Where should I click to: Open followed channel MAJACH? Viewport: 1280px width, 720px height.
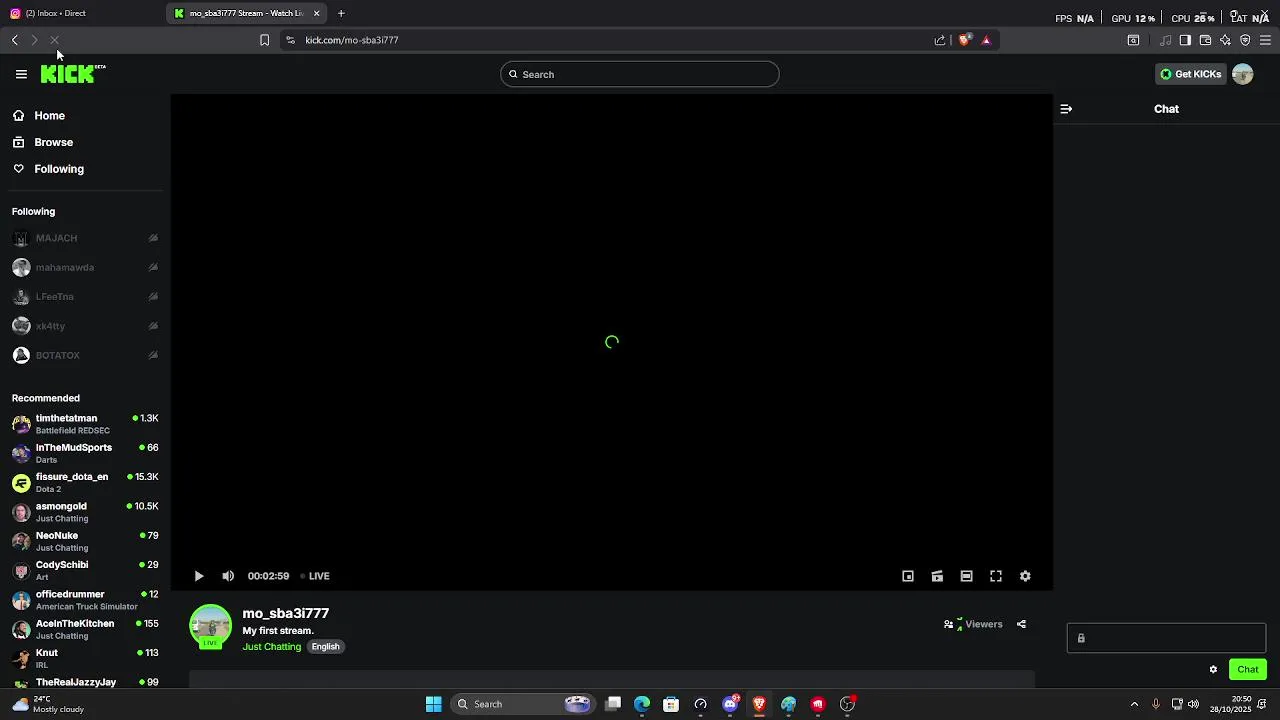85,238
